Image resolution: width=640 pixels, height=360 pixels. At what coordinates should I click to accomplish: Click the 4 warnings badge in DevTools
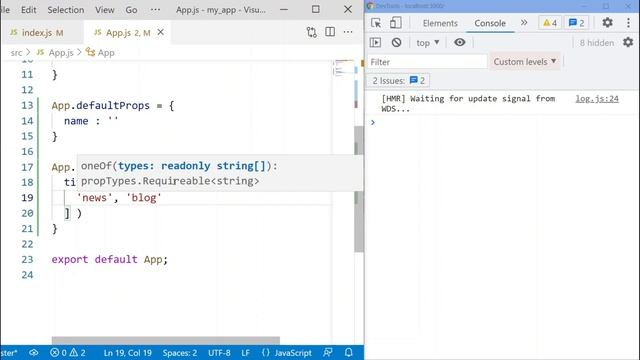pyautogui.click(x=550, y=23)
